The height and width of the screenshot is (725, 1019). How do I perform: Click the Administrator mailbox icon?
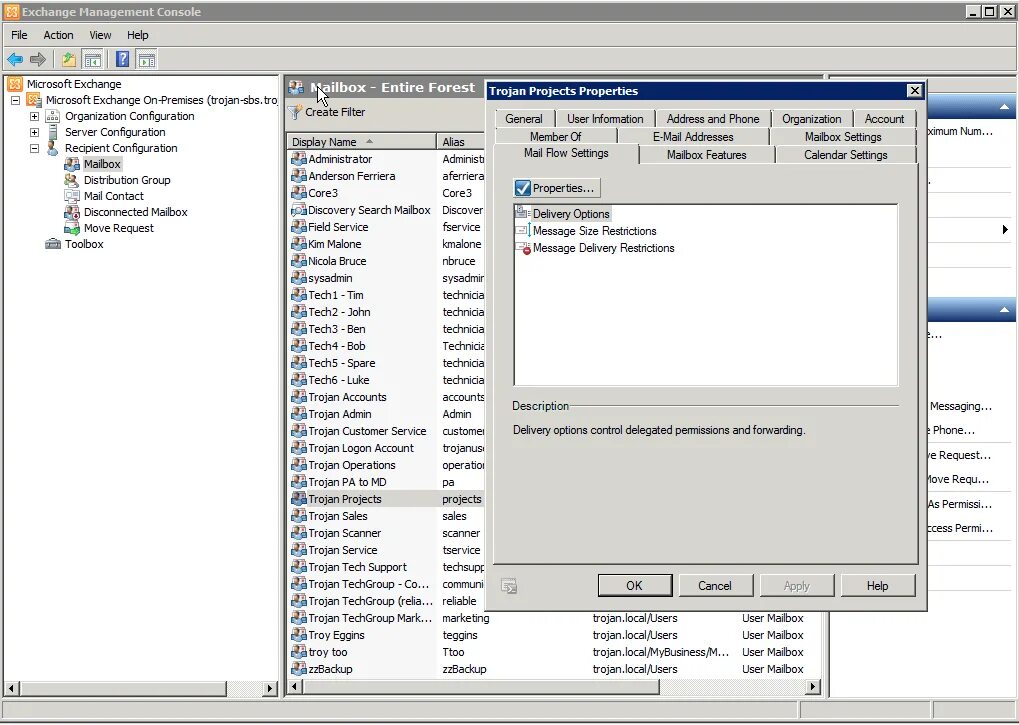[x=299, y=159]
